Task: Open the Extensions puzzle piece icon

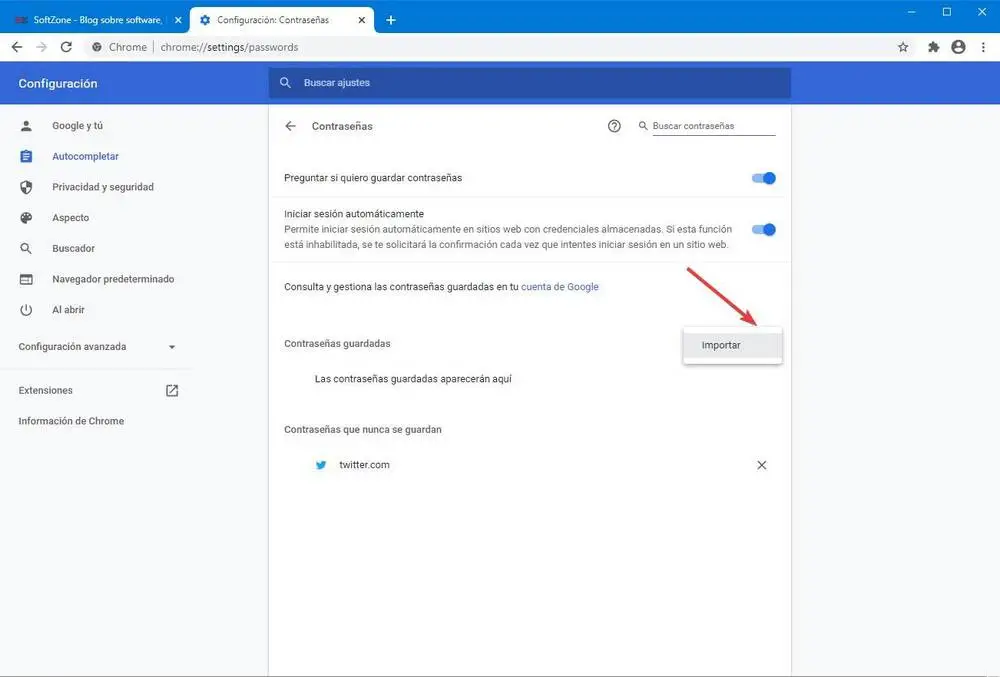Action: [x=934, y=47]
